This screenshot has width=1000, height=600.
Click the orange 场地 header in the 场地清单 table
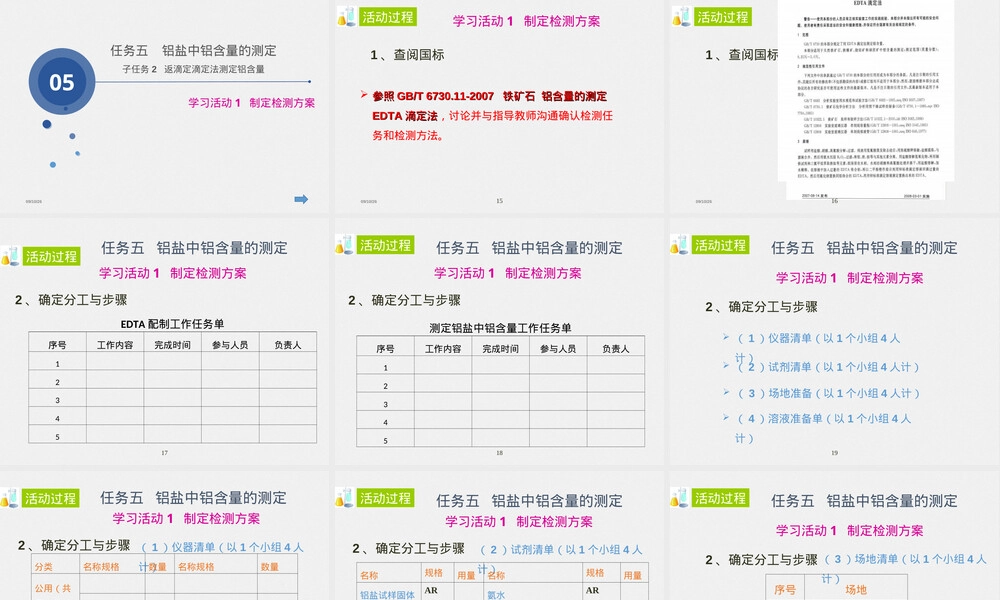click(x=856, y=590)
